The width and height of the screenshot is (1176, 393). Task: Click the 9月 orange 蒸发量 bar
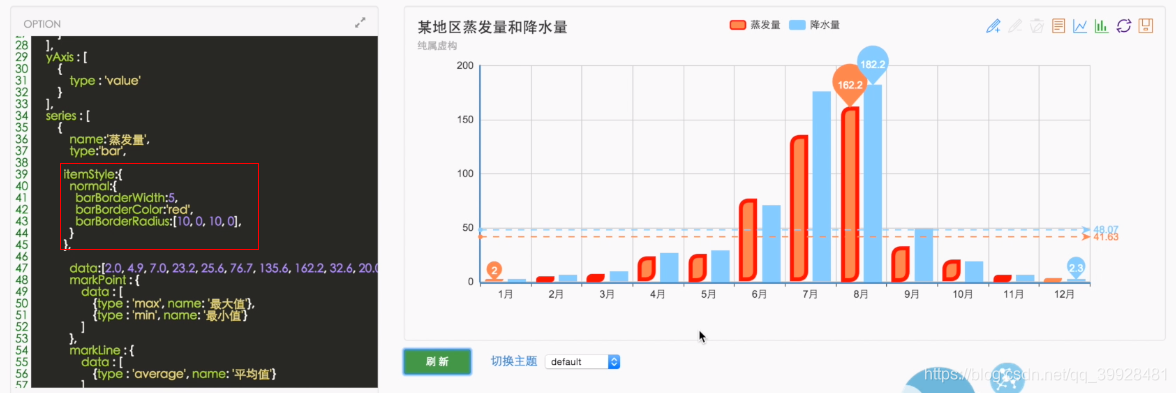[x=901, y=265]
